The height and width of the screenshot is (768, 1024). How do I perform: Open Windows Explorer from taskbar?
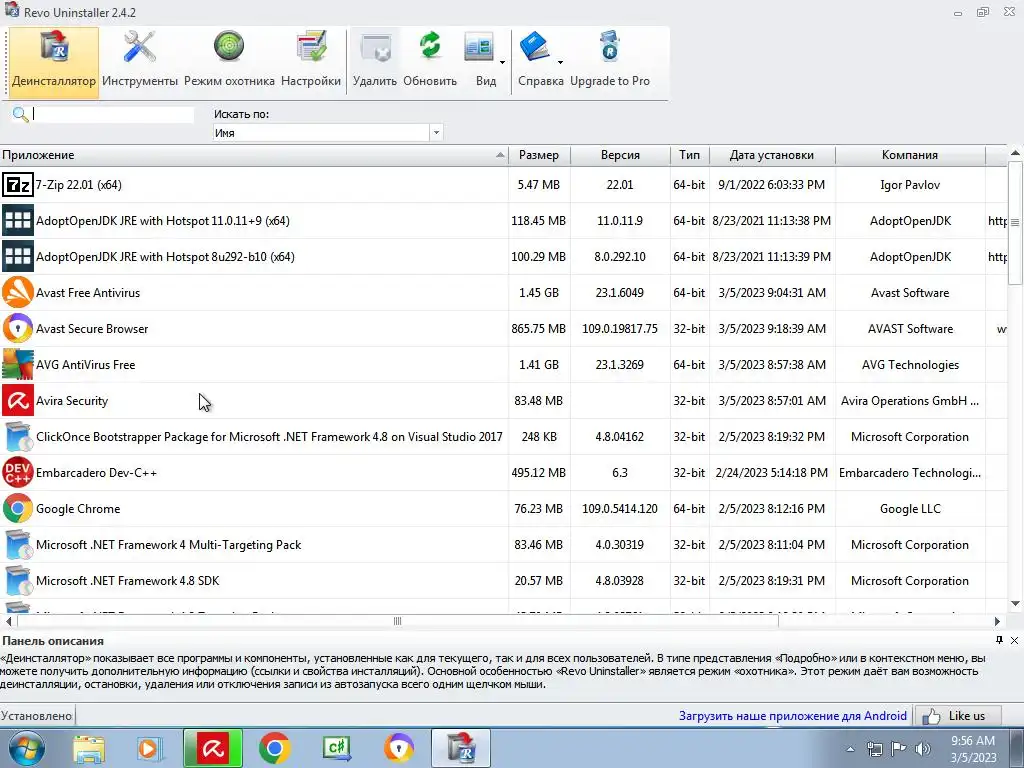coord(88,748)
